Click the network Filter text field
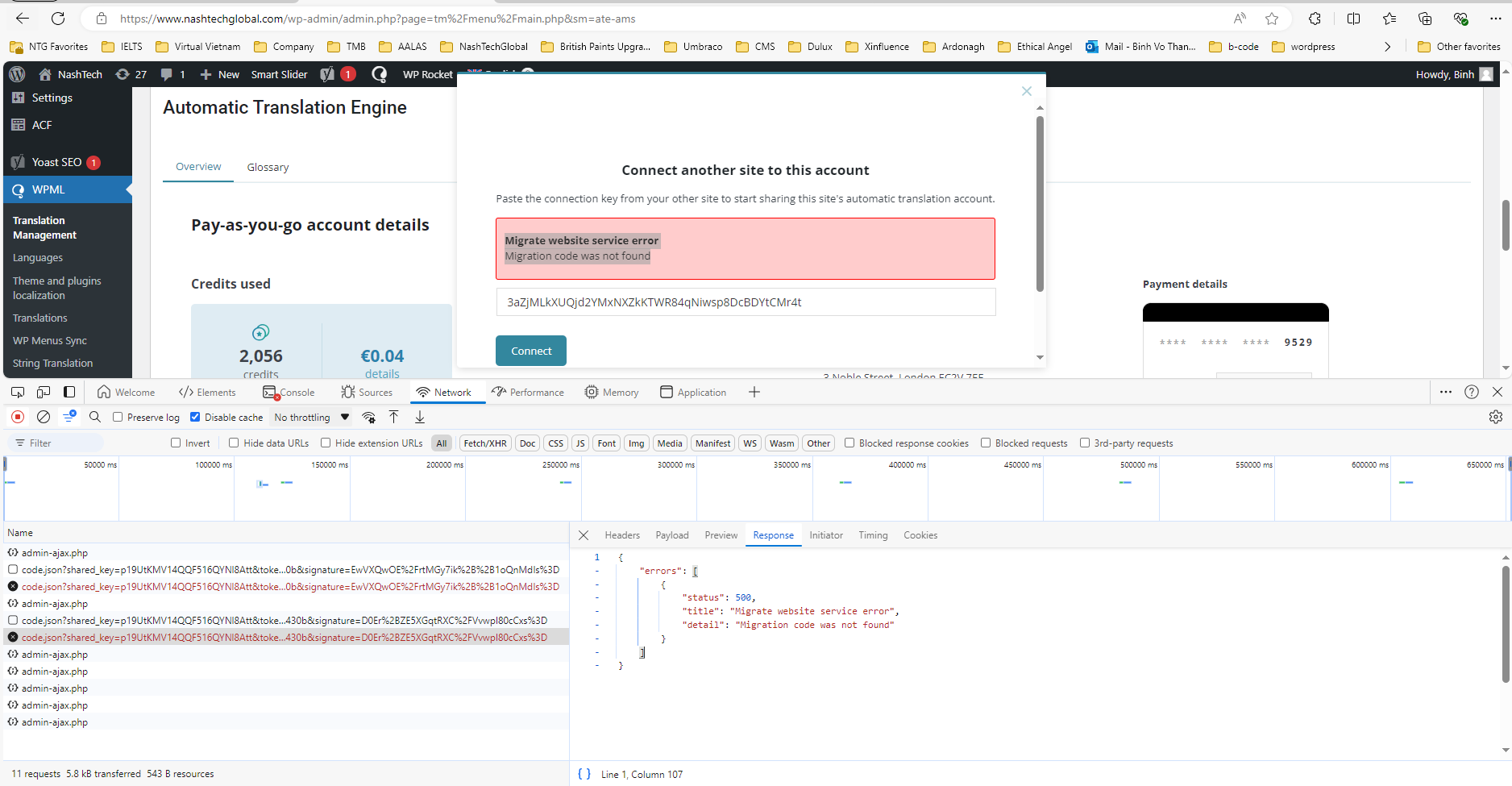This screenshot has height=786, width=1512. click(56, 443)
